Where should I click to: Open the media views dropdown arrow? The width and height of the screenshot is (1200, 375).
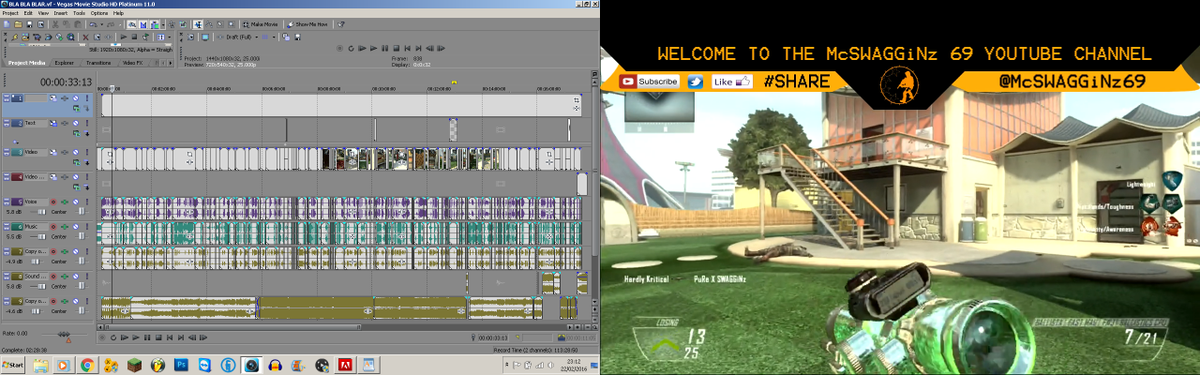coord(169,37)
